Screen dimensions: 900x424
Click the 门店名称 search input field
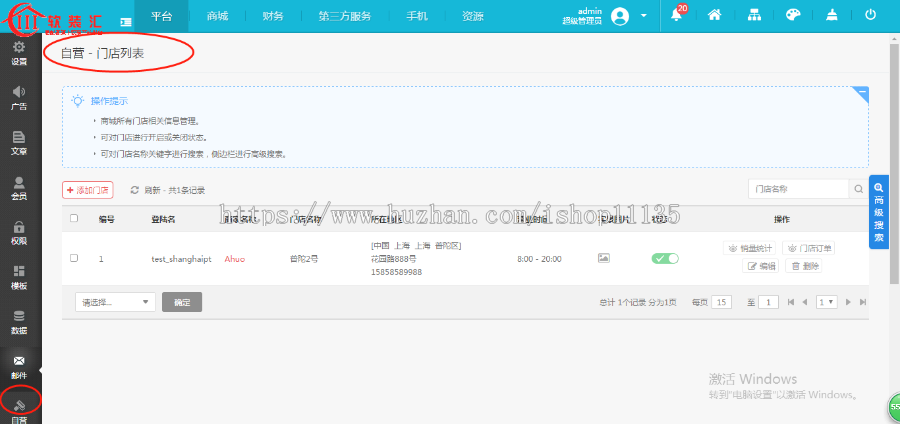coord(798,189)
